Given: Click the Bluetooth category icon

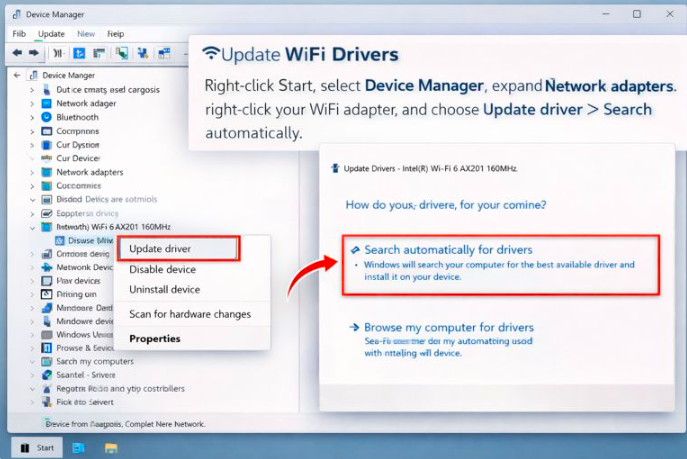Looking at the screenshot, I should click(x=46, y=117).
